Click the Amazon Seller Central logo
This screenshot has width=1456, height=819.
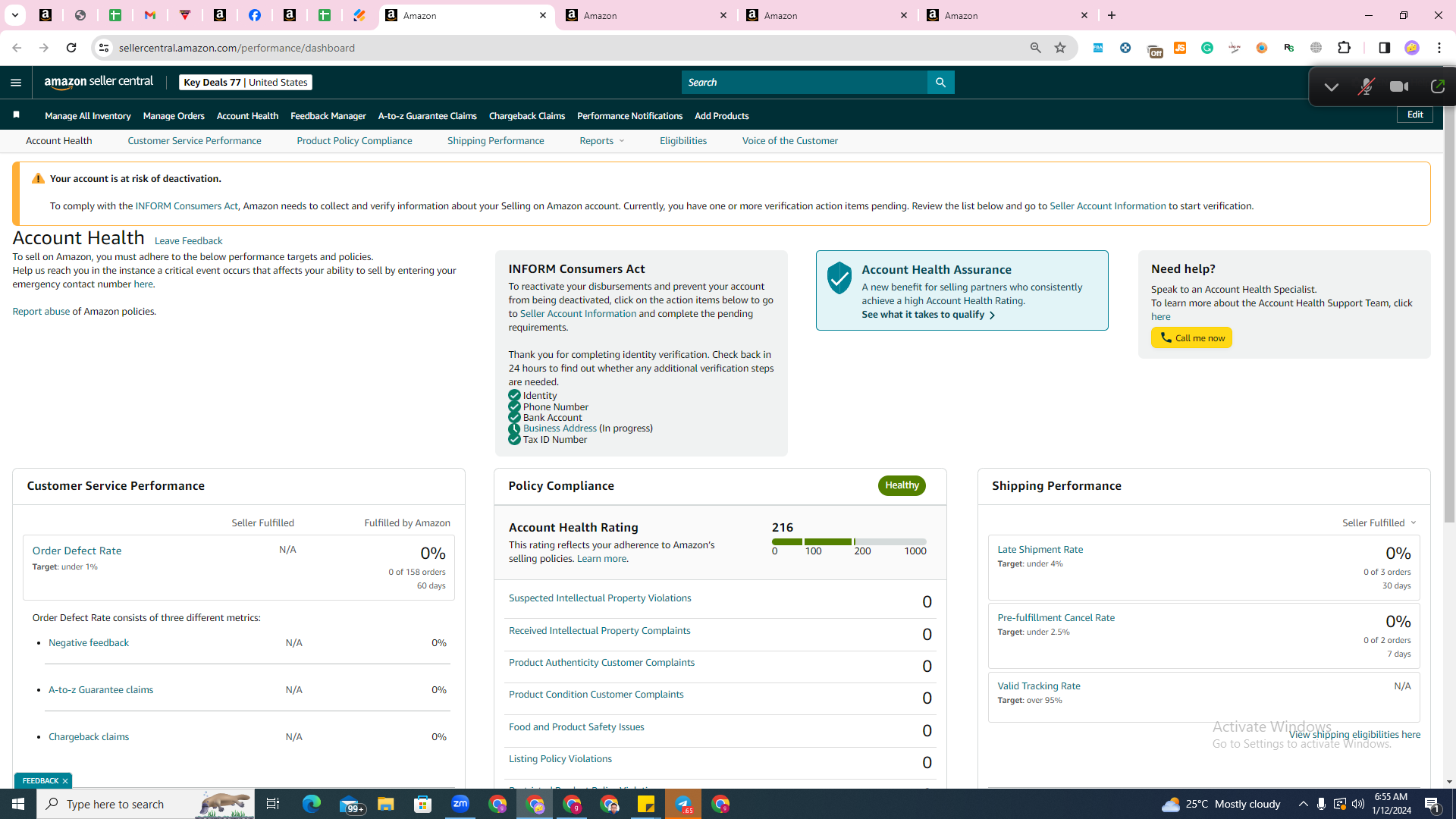tap(99, 82)
